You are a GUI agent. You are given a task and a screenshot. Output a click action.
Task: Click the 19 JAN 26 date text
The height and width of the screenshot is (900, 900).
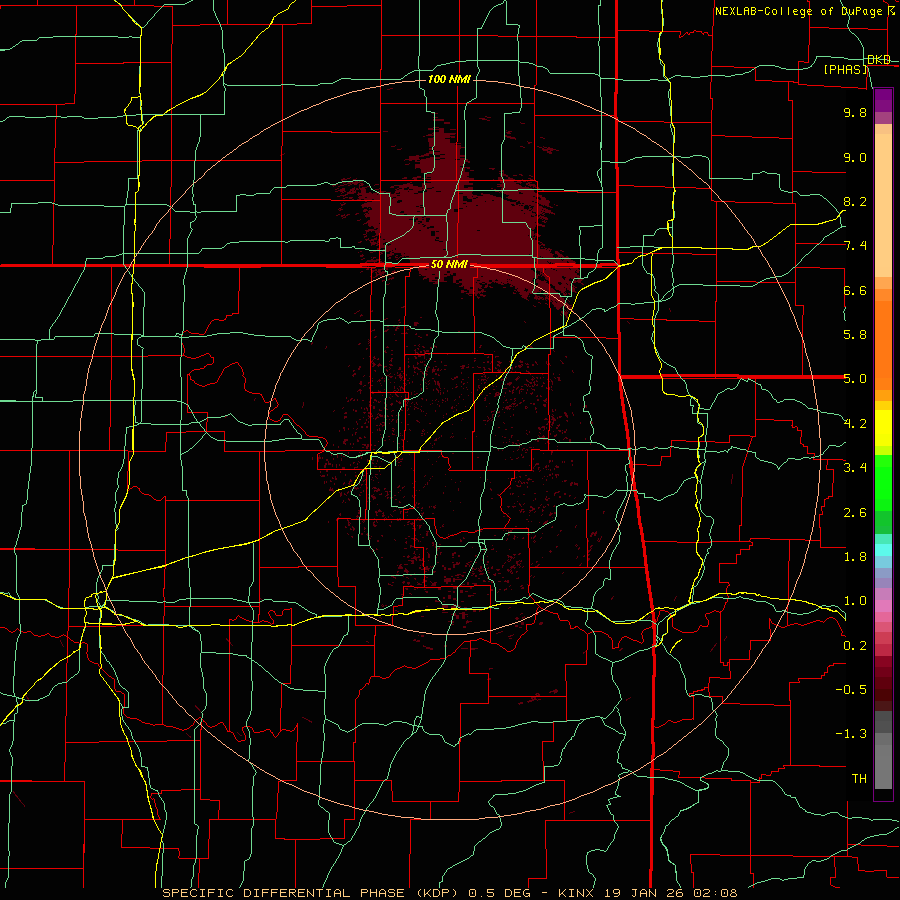[644, 893]
